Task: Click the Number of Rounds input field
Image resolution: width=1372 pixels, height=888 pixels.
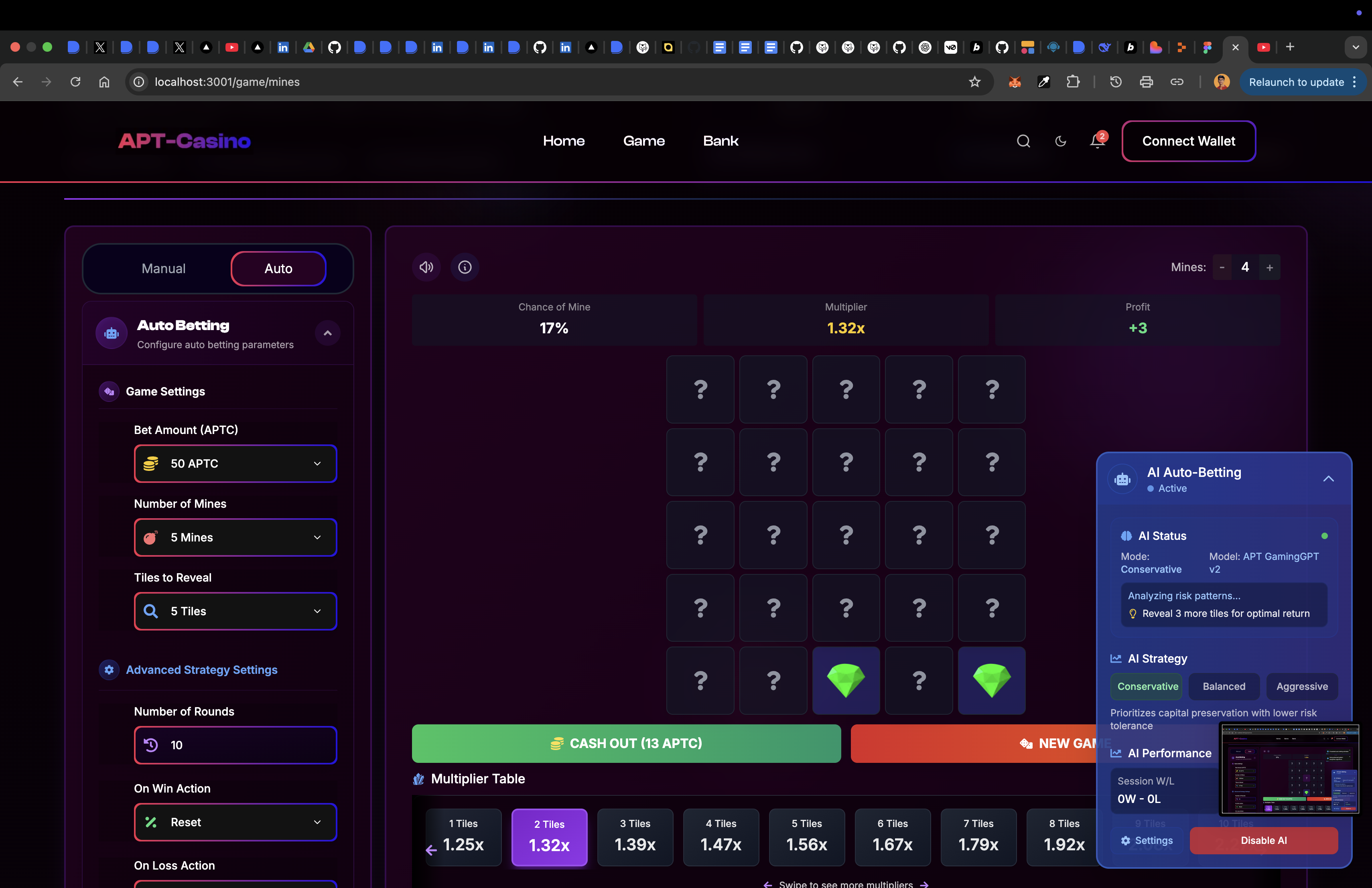Action: 235,744
